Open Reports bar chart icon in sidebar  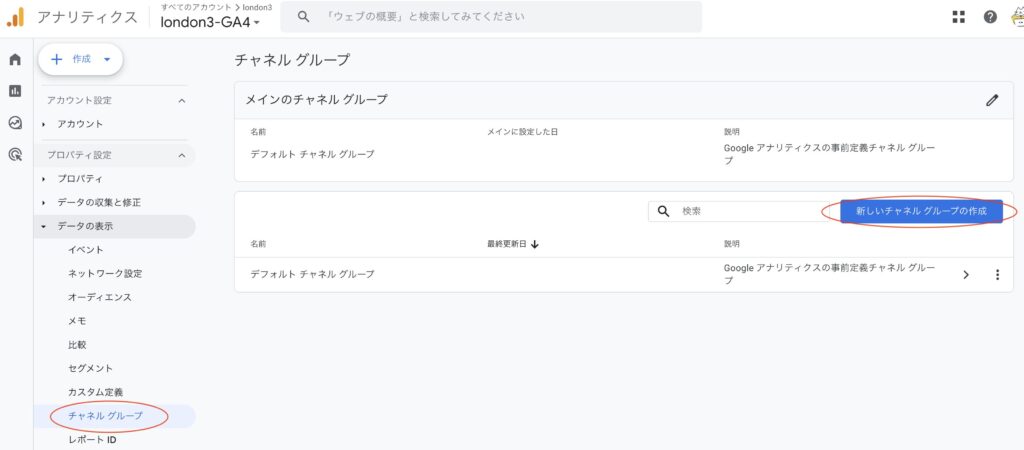coord(15,91)
